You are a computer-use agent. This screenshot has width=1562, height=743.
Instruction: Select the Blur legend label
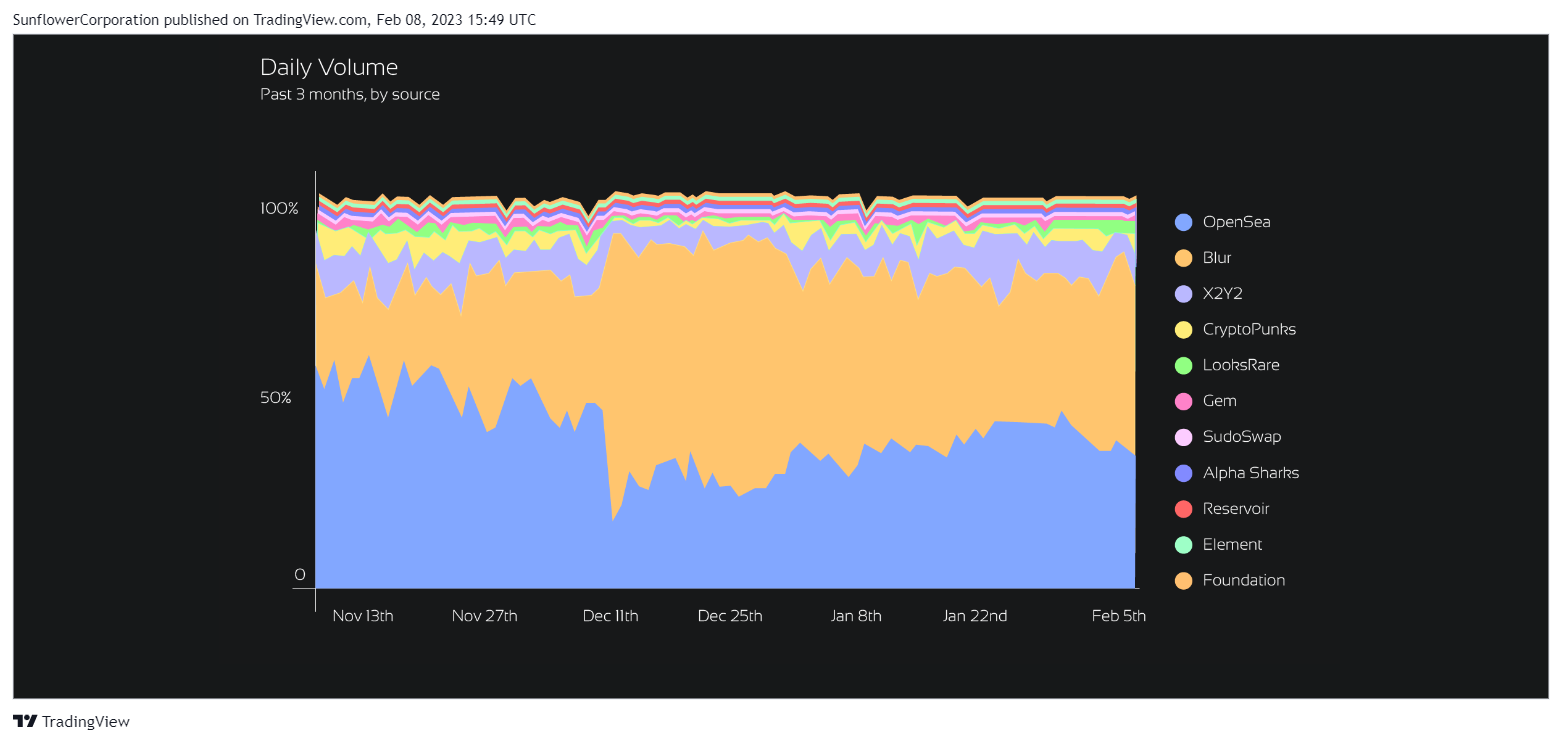point(1217,258)
